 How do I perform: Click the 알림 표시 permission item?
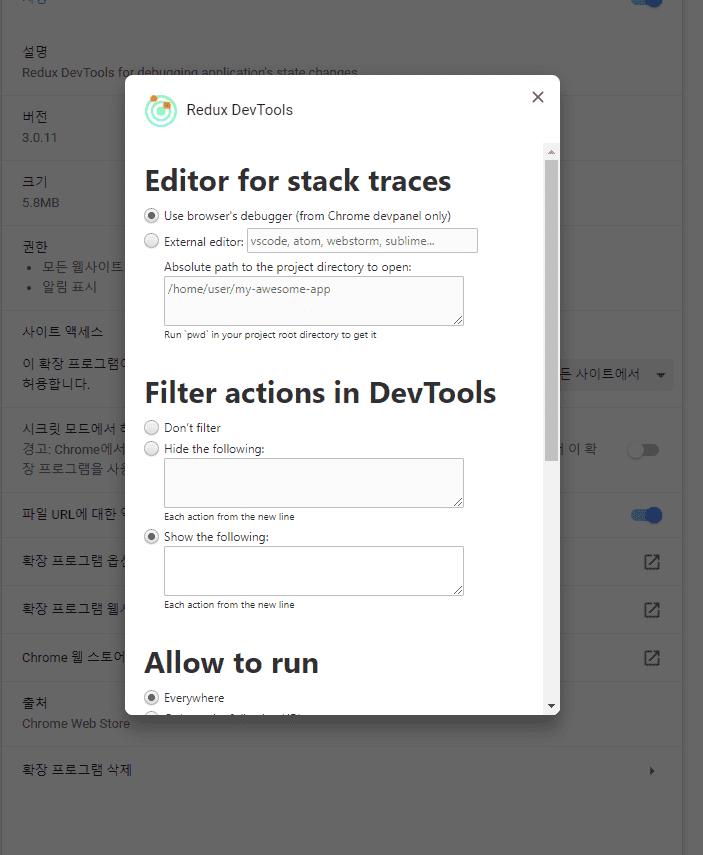[x=69, y=287]
